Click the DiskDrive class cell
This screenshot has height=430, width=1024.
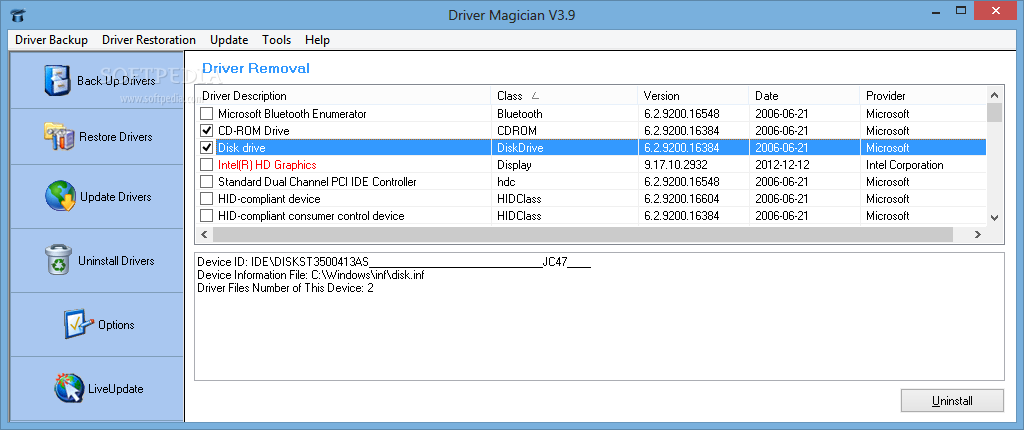pos(520,148)
